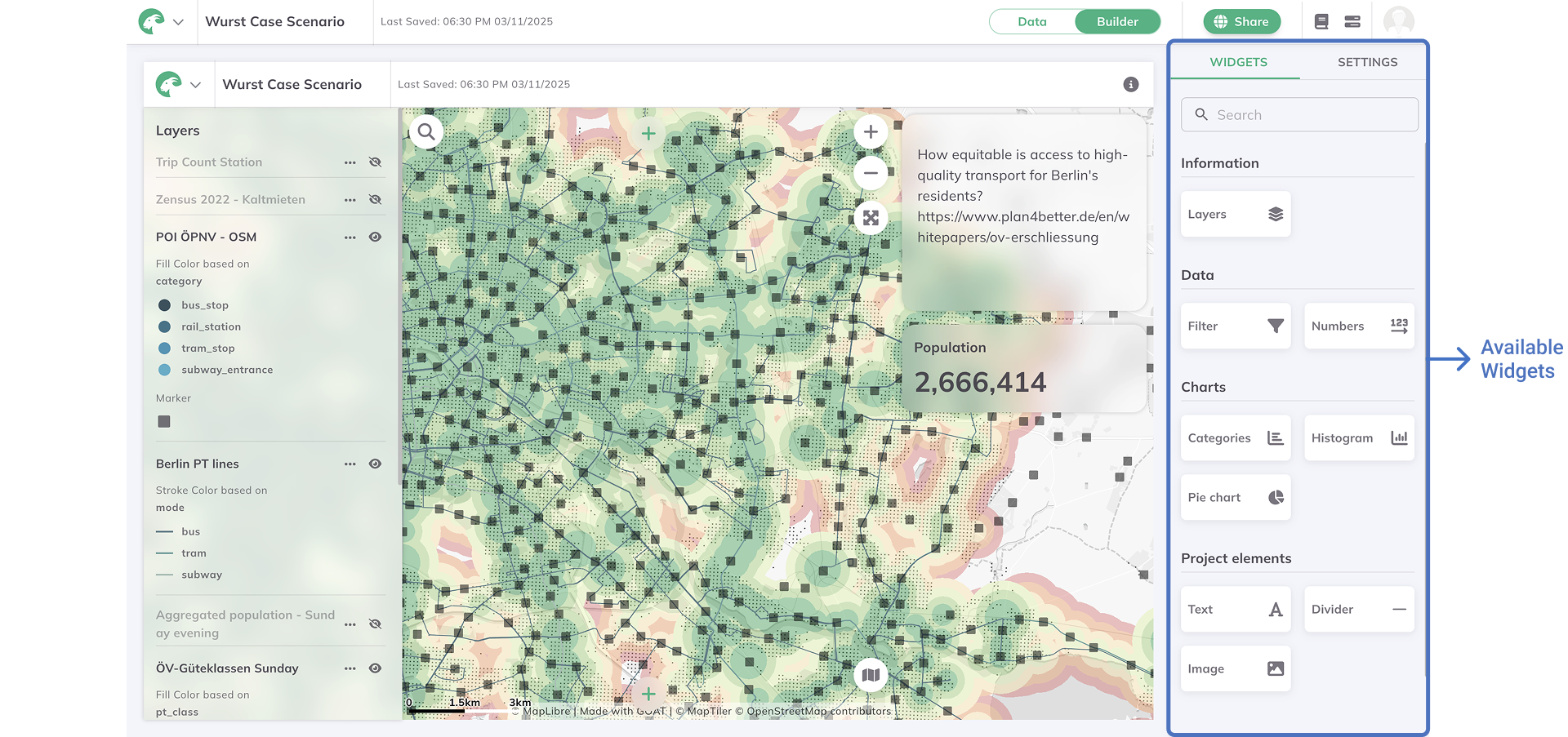Open options menu for Zensus 2022 - Kaltmieten
1568x737 pixels.
pyautogui.click(x=350, y=200)
